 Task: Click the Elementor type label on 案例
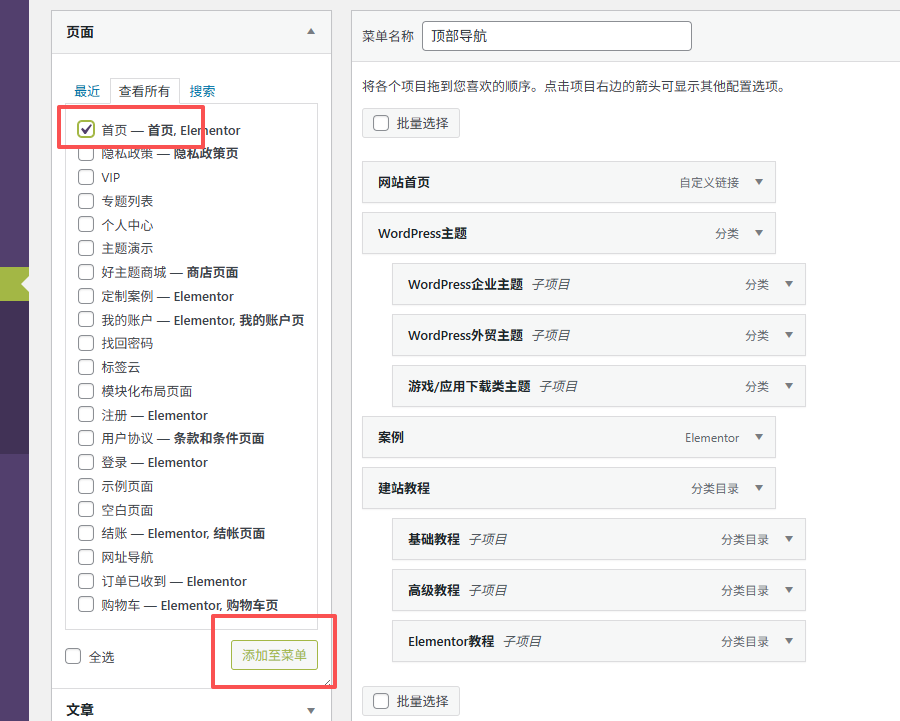712,438
